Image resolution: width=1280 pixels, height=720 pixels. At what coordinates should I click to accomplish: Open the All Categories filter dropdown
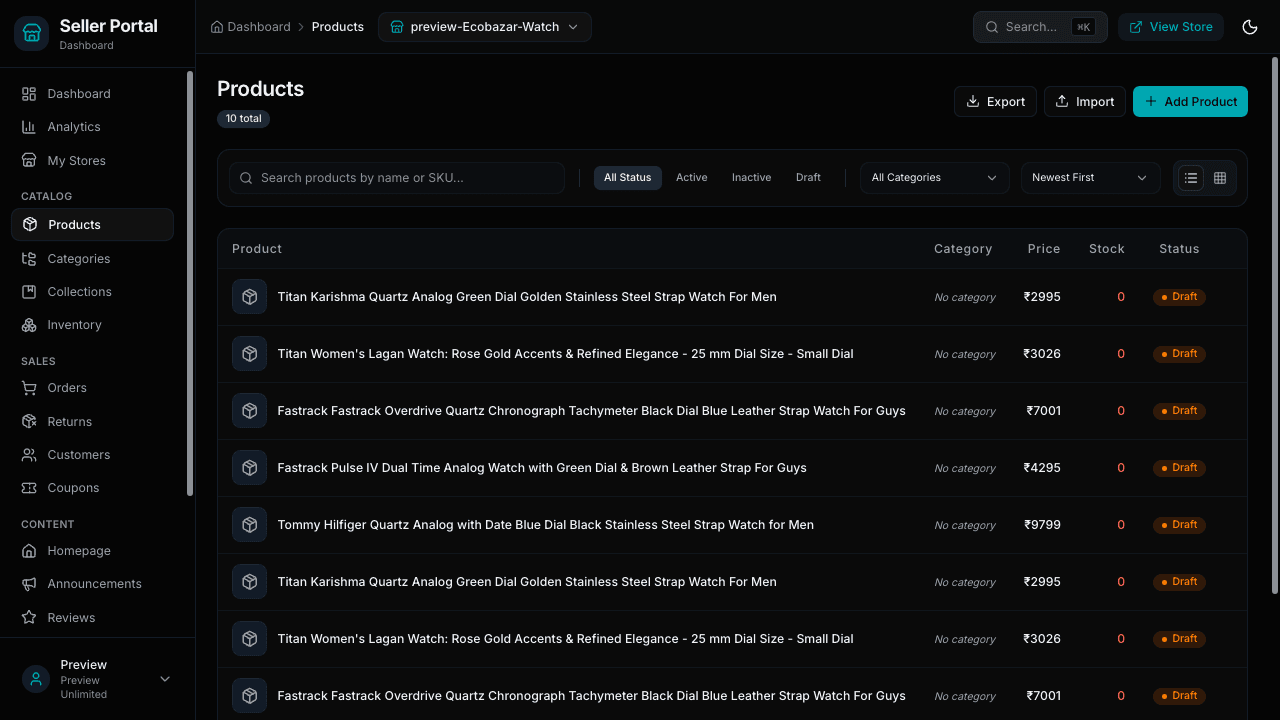point(935,178)
